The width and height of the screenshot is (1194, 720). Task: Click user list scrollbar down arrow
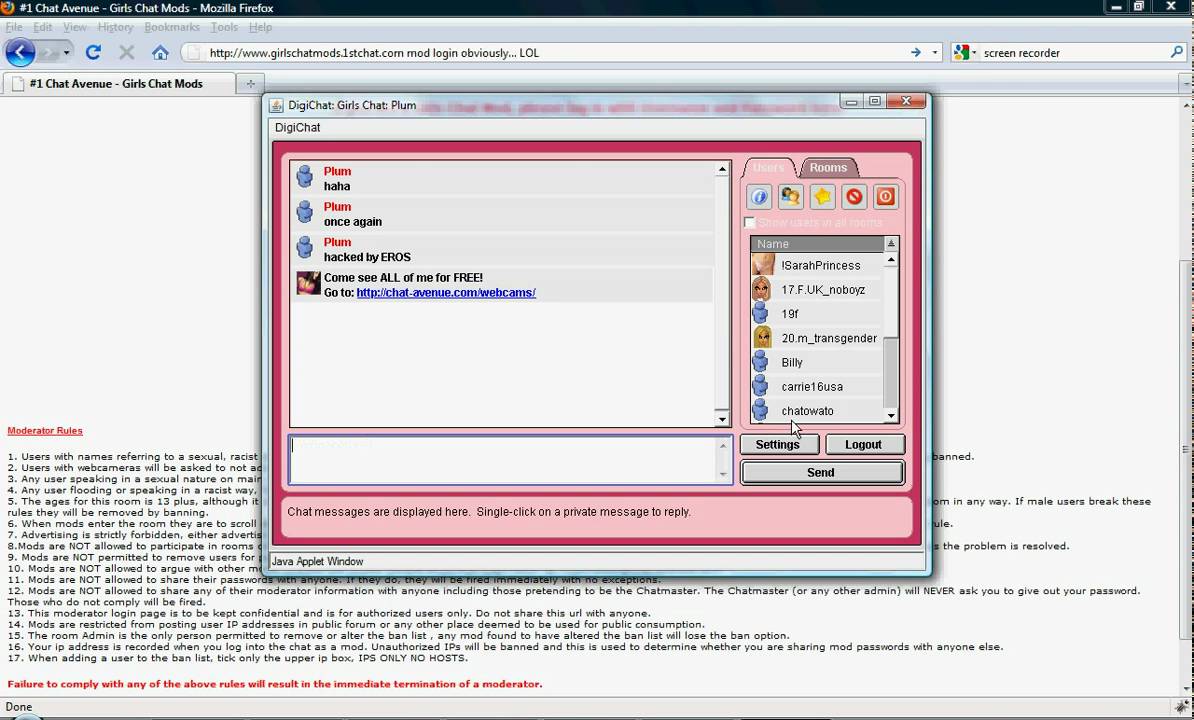[x=891, y=416]
